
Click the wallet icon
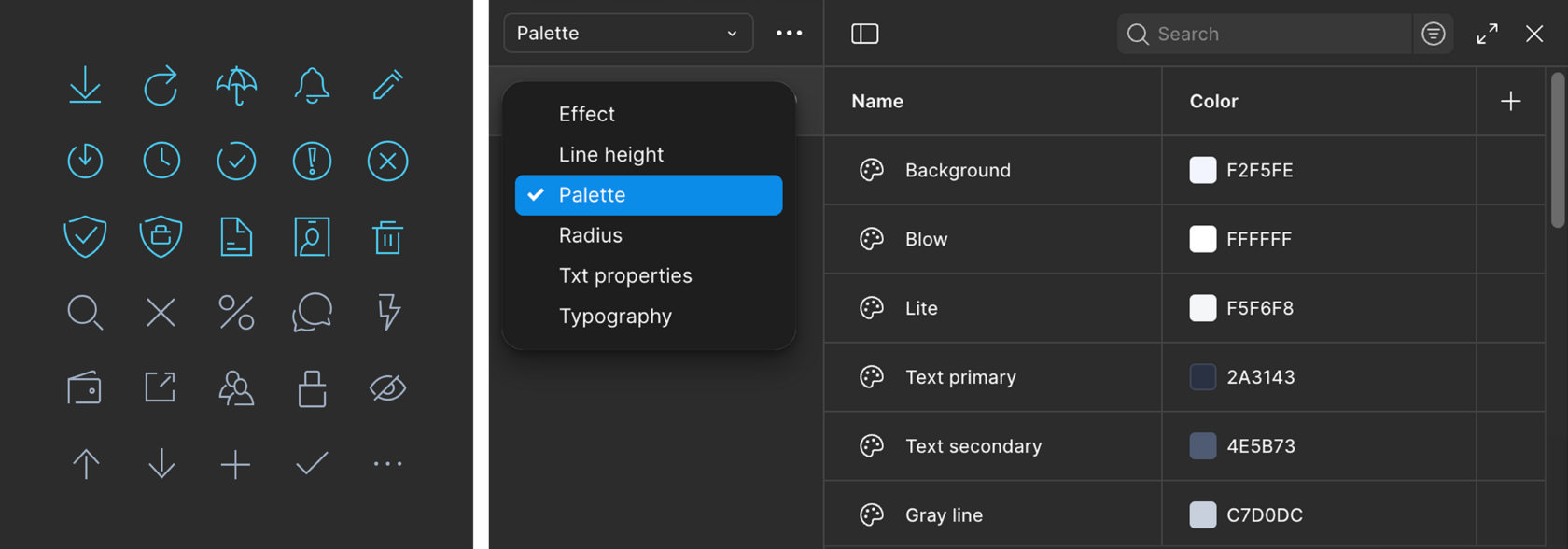[85, 387]
